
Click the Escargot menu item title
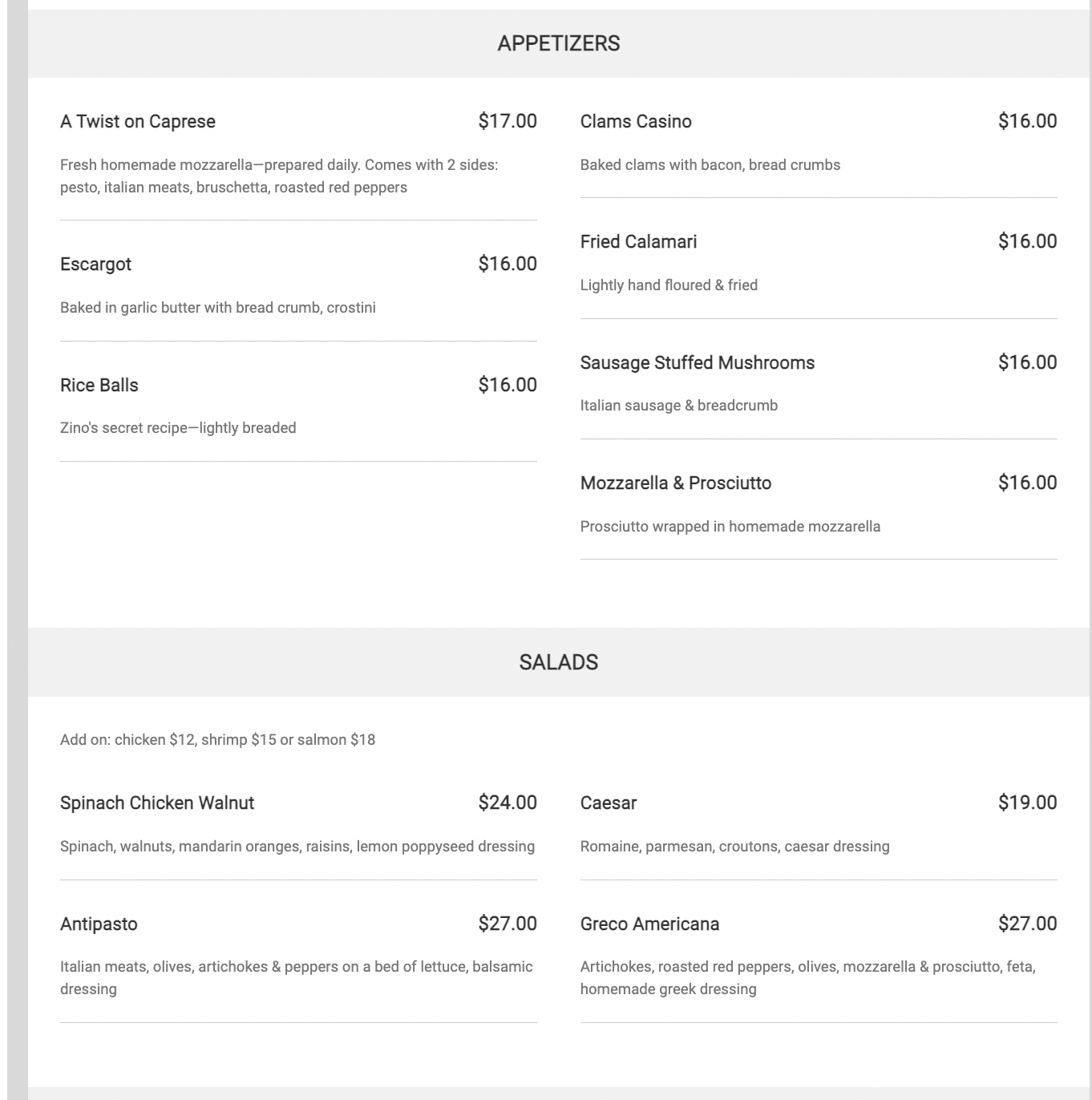(x=95, y=265)
